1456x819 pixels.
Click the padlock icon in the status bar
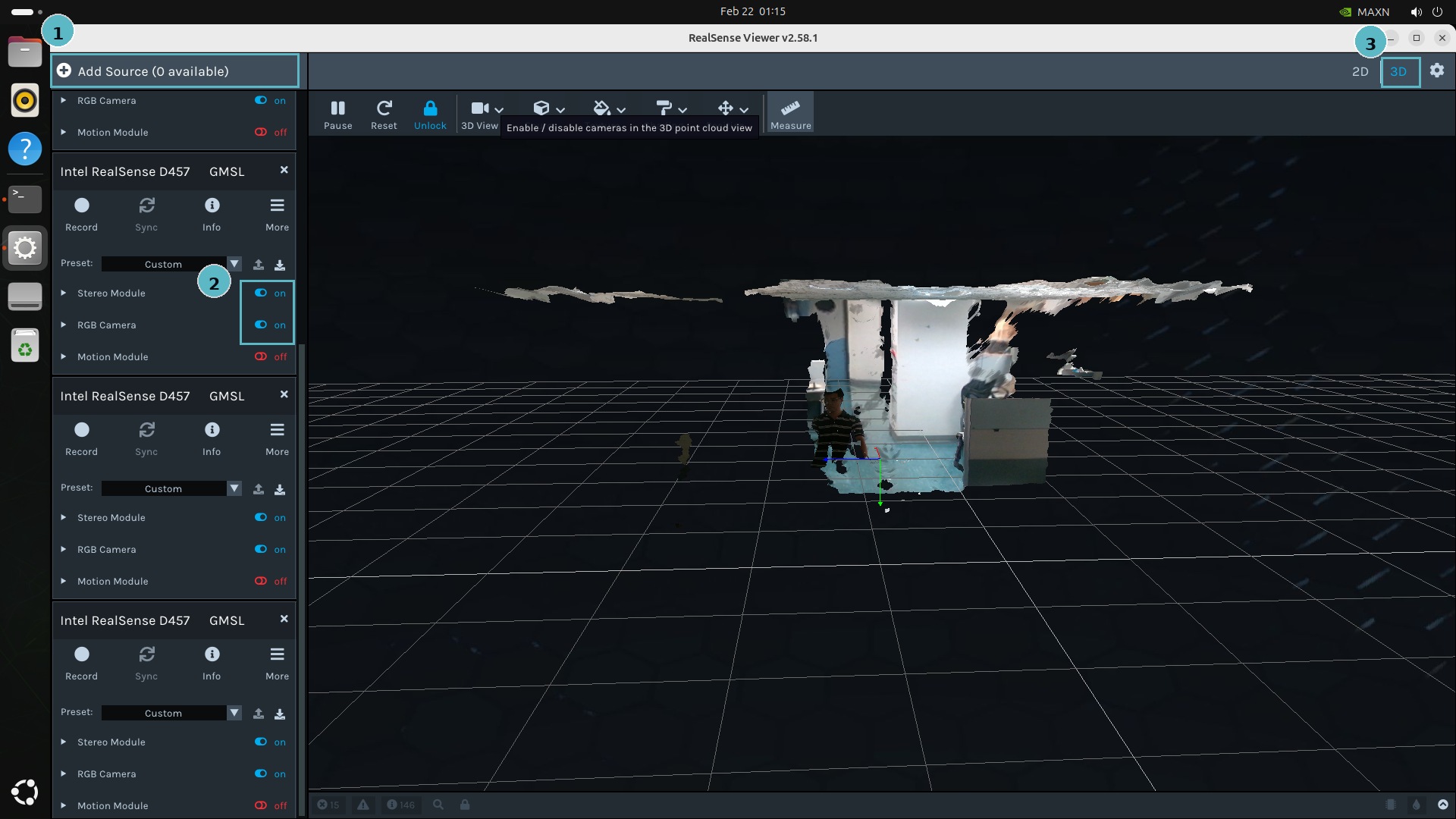(x=465, y=805)
